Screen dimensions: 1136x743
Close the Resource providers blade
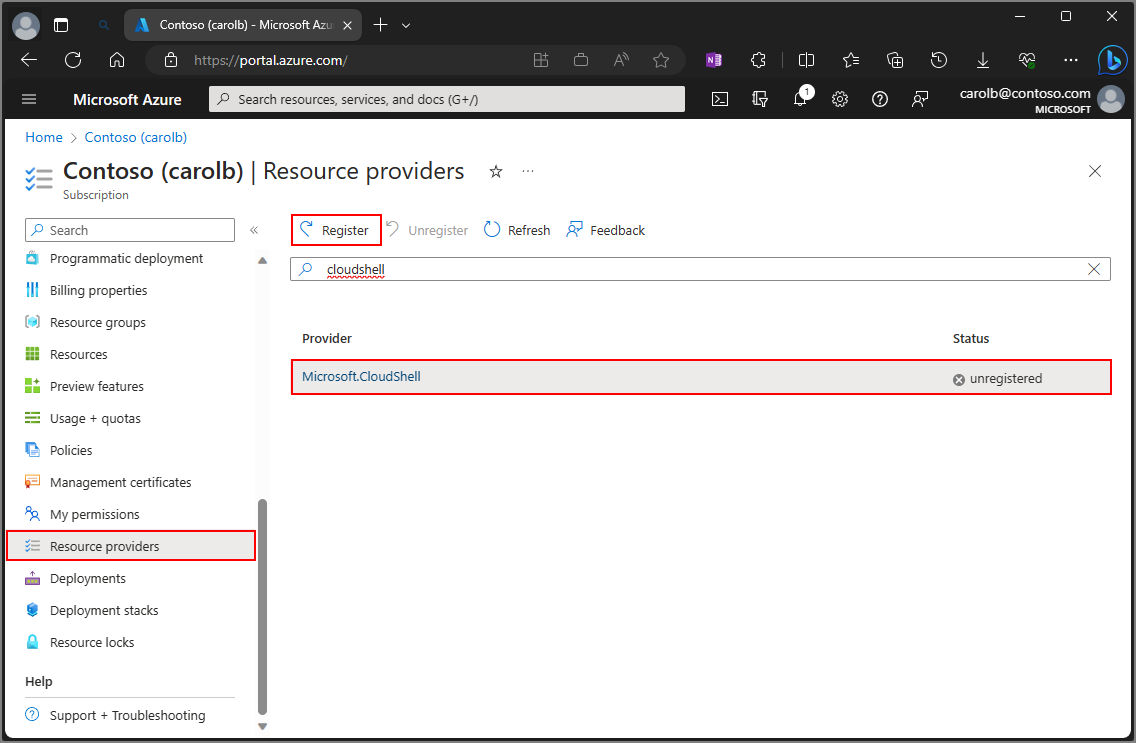pos(1095,171)
